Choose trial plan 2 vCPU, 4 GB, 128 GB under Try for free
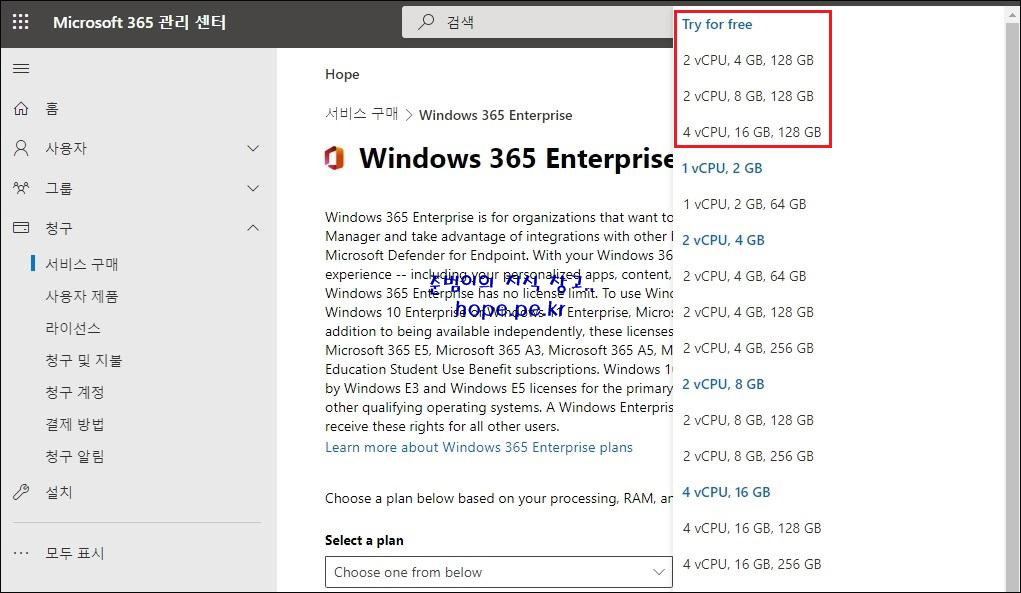Screen dimensions: 1021x593 tap(748, 60)
